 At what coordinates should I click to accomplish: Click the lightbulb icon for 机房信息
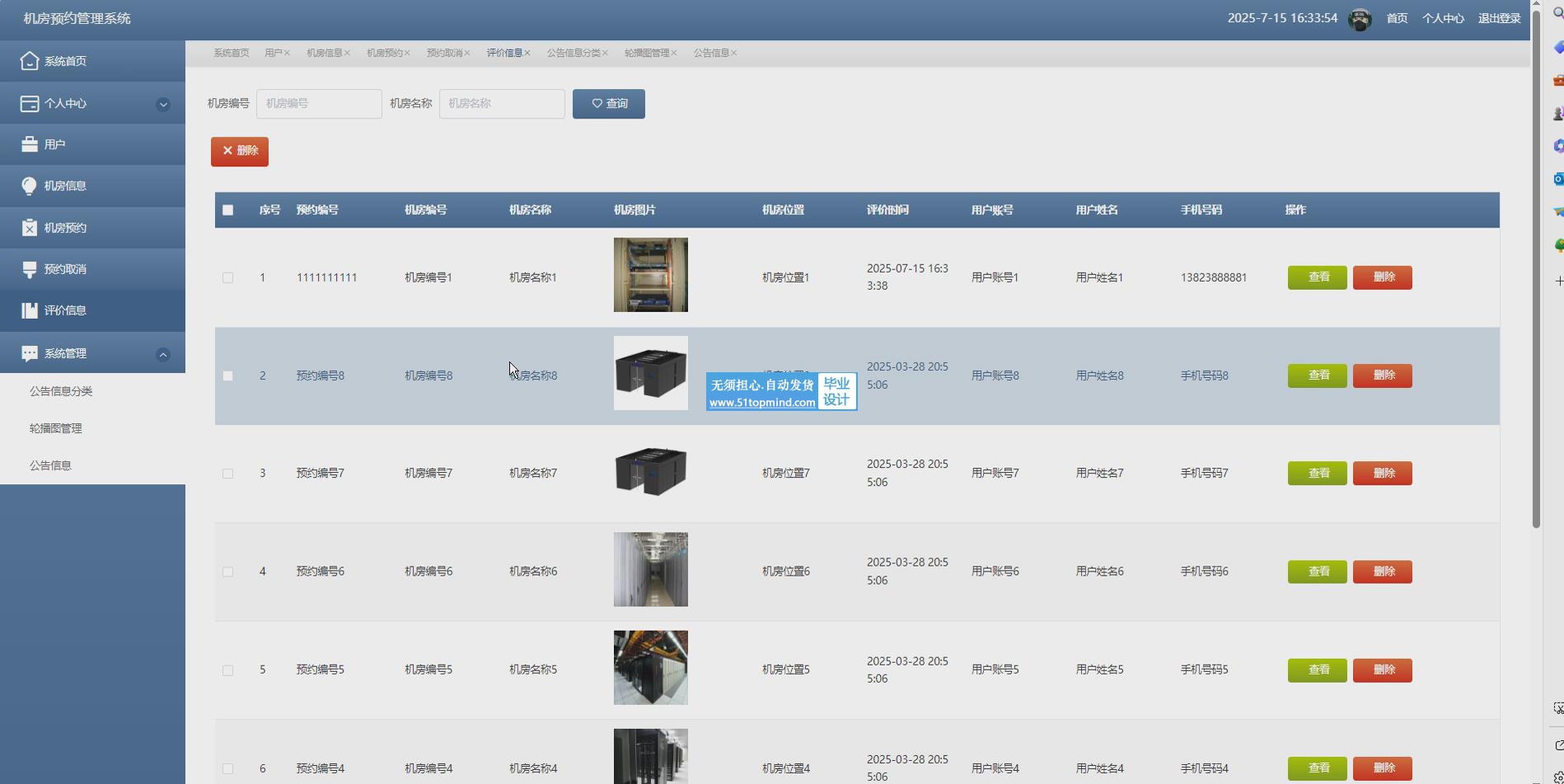pyautogui.click(x=30, y=186)
